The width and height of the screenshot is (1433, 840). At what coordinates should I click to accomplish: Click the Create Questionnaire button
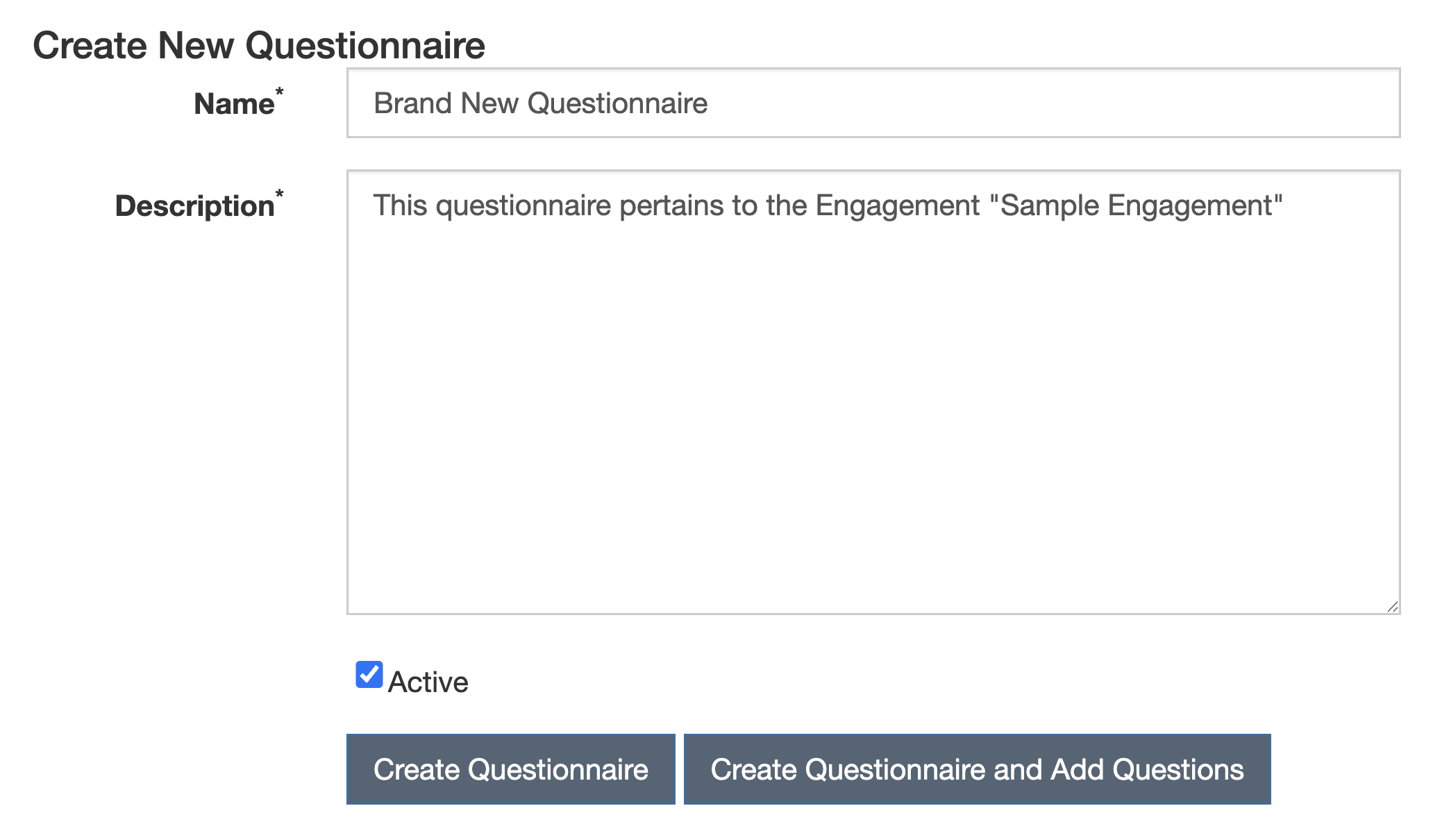pyautogui.click(x=510, y=769)
